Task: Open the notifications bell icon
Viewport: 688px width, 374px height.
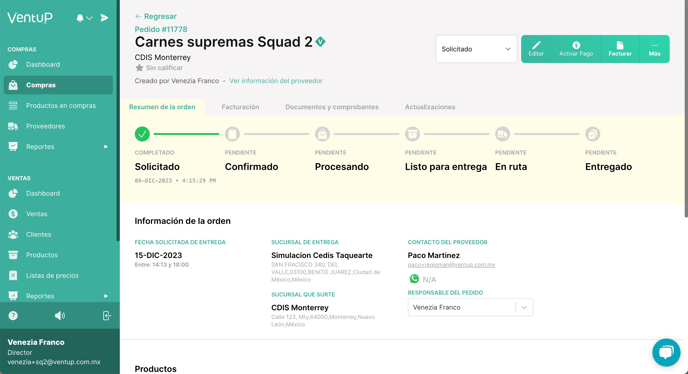Action: [x=80, y=18]
